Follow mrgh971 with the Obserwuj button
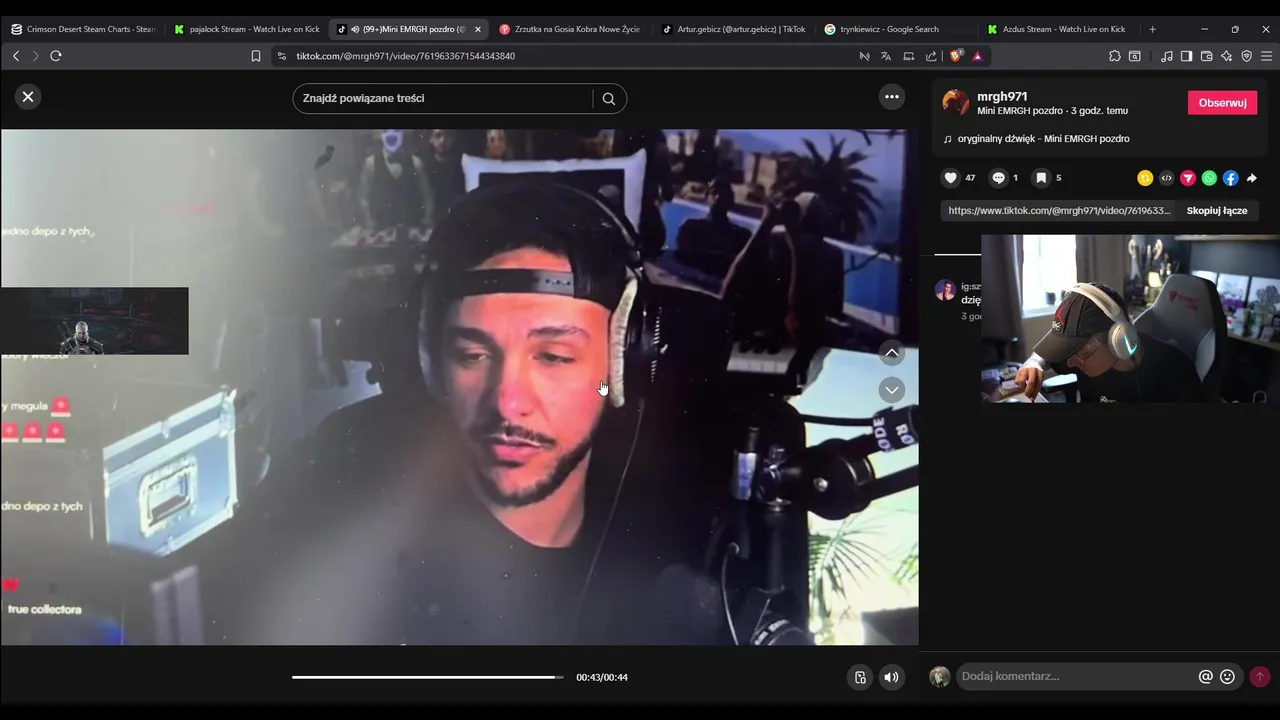Screen dimensions: 1280x720 [1222, 103]
